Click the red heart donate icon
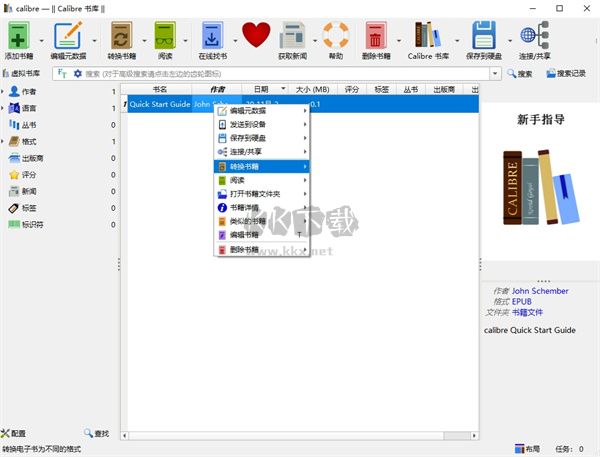Image resolution: width=600 pixels, height=457 pixels. pos(256,36)
